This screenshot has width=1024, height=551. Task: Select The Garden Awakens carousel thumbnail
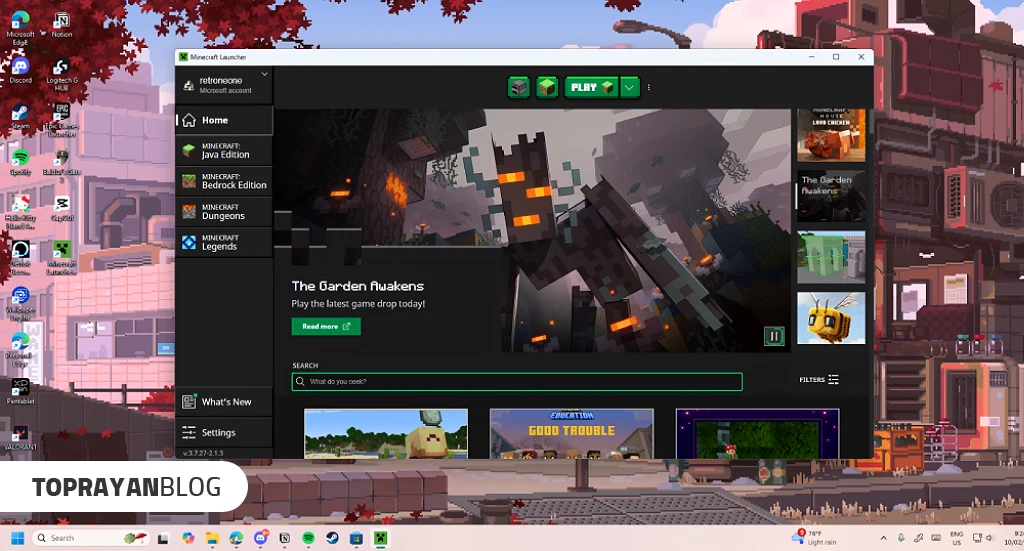(831, 196)
